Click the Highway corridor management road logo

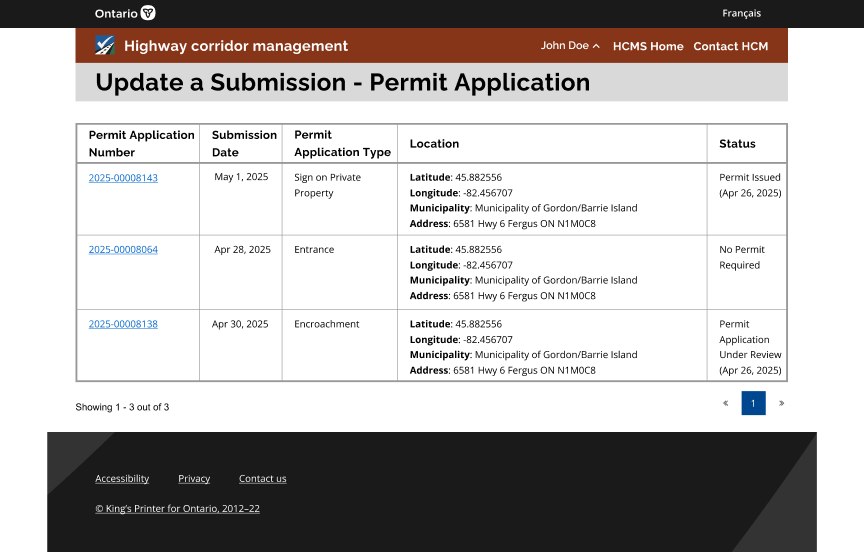click(x=105, y=45)
